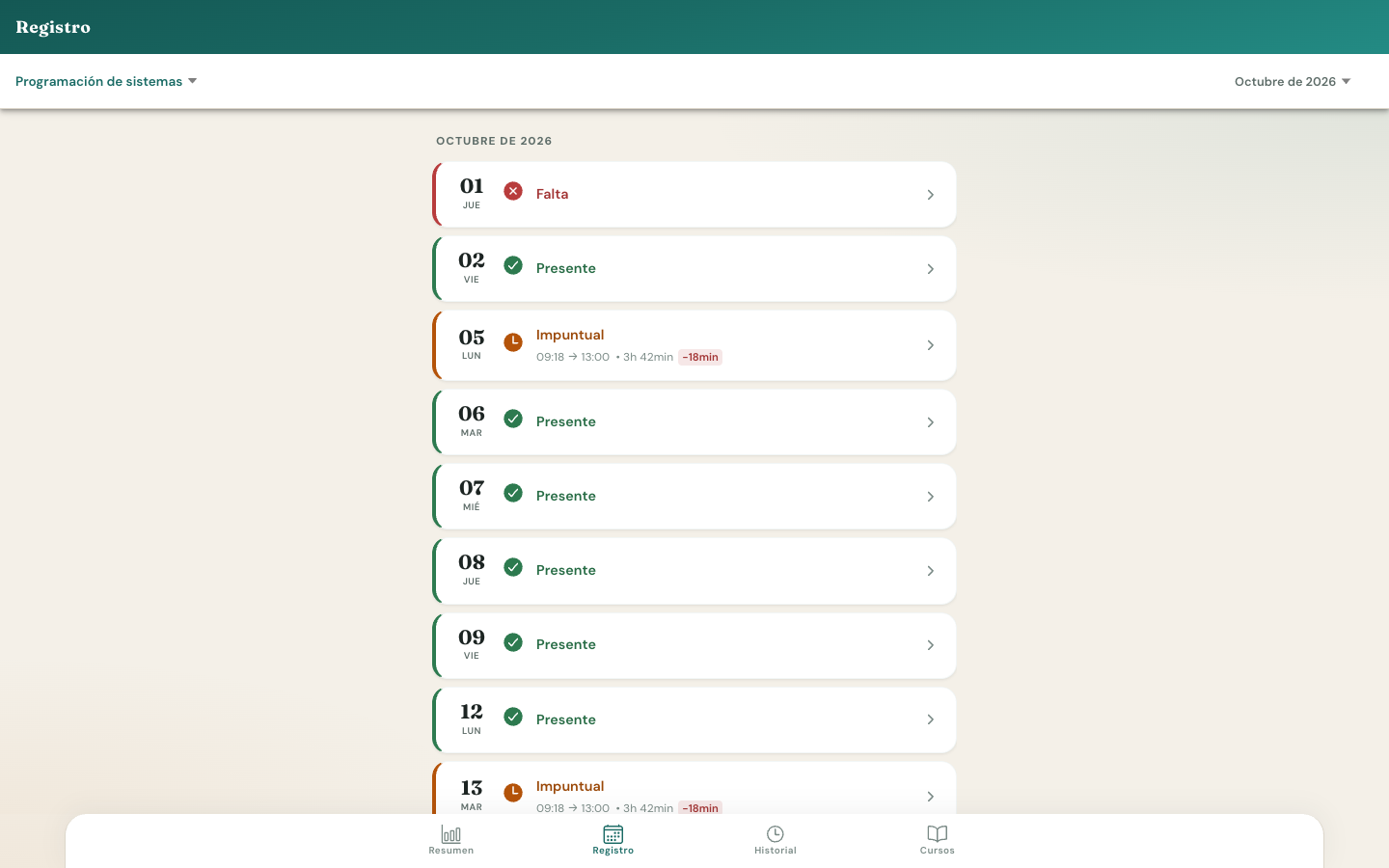Image resolution: width=1389 pixels, height=868 pixels.
Task: Click the orange clock icon on day 13
Action: [513, 793]
